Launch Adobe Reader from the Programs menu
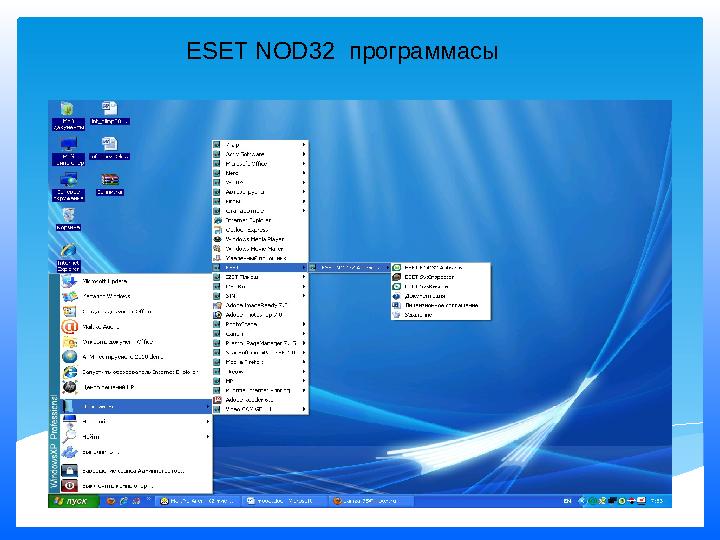Viewport: 720px width, 540px height. pyautogui.click(x=260, y=399)
